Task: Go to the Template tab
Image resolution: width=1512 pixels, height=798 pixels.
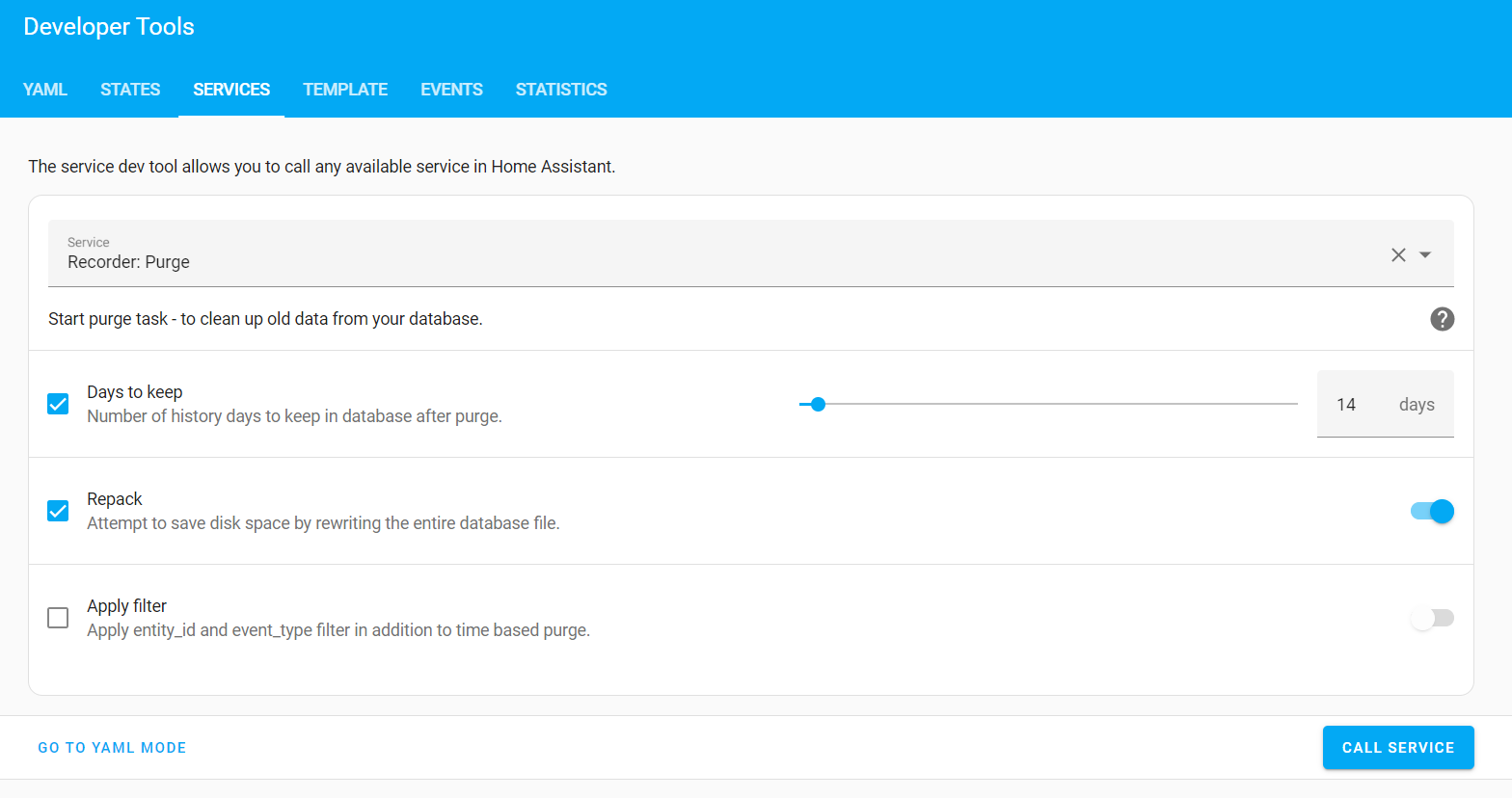Action: pos(345,90)
